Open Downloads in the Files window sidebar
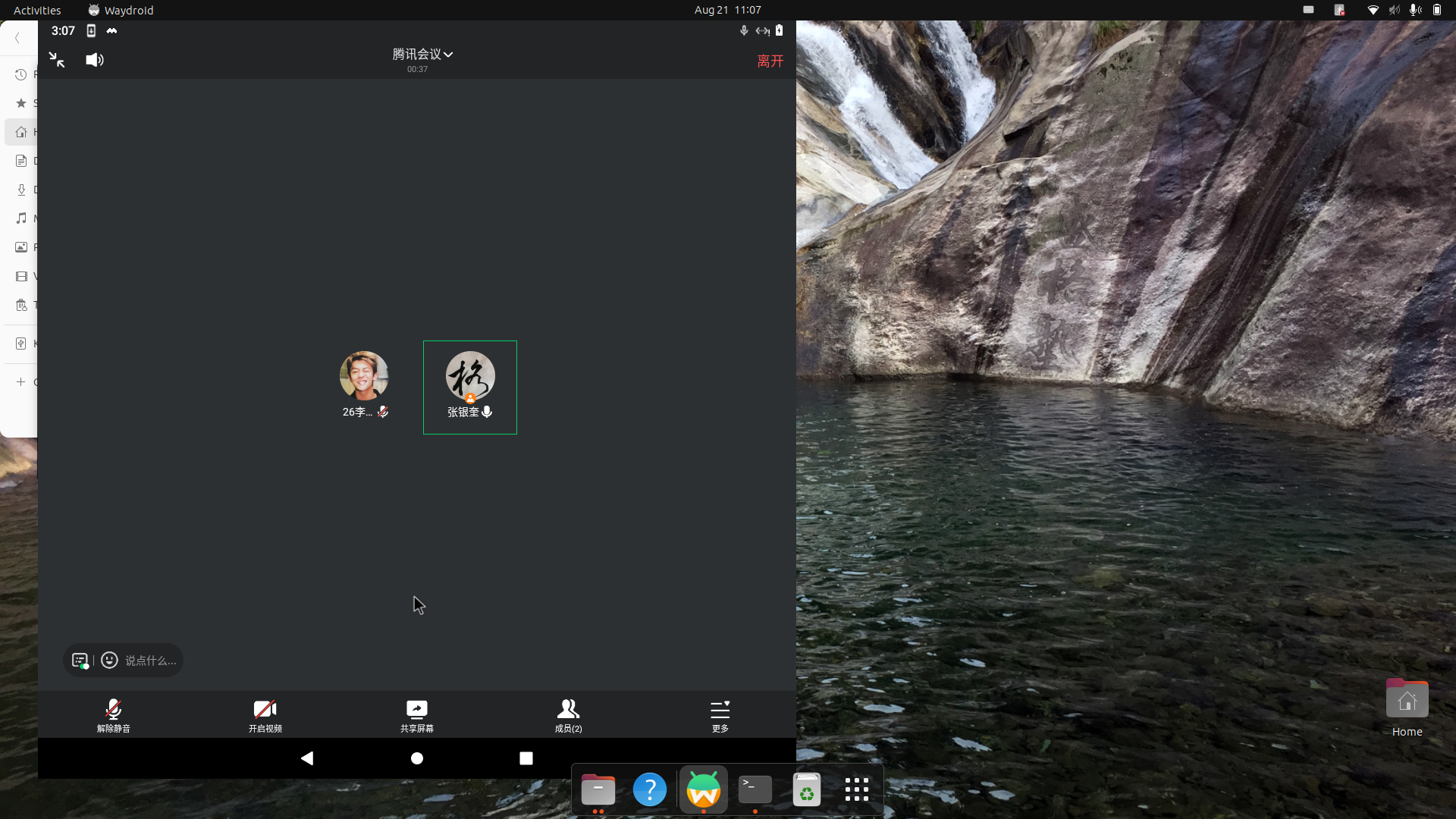The height and width of the screenshot is (819, 1456). click(x=21, y=190)
